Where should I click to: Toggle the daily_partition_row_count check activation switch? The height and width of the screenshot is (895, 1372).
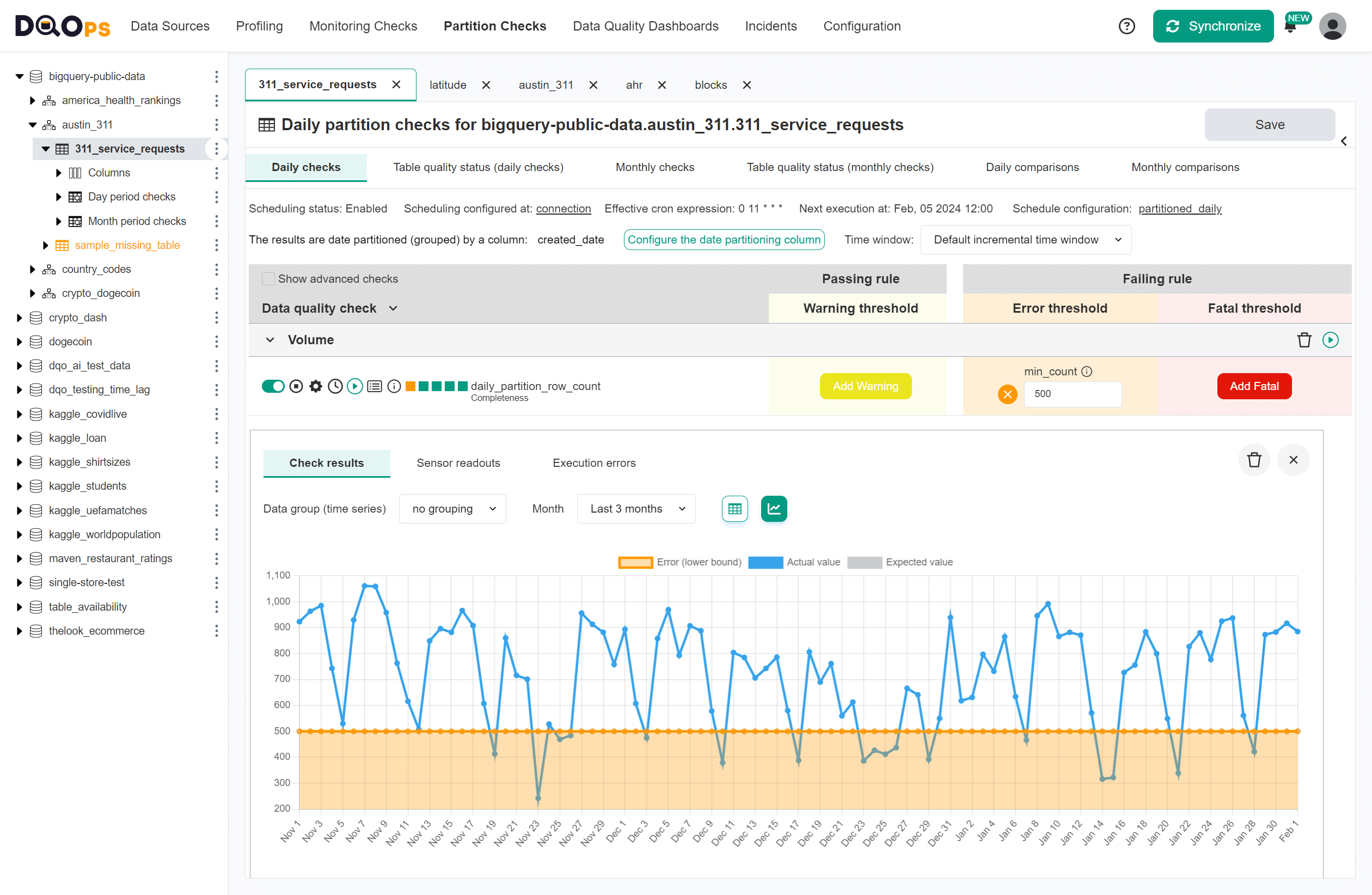click(274, 386)
